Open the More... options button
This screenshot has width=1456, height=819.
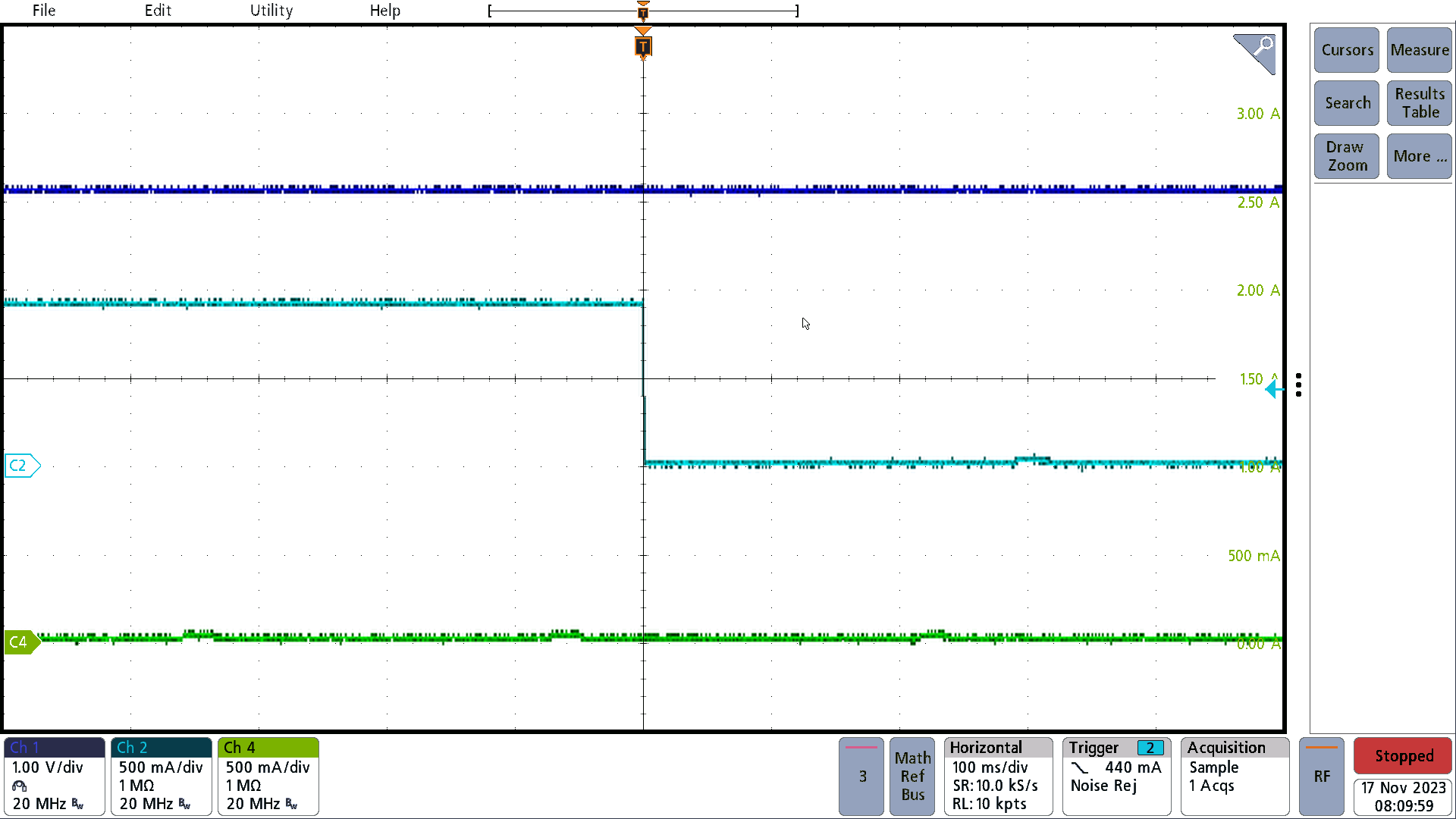[1420, 156]
